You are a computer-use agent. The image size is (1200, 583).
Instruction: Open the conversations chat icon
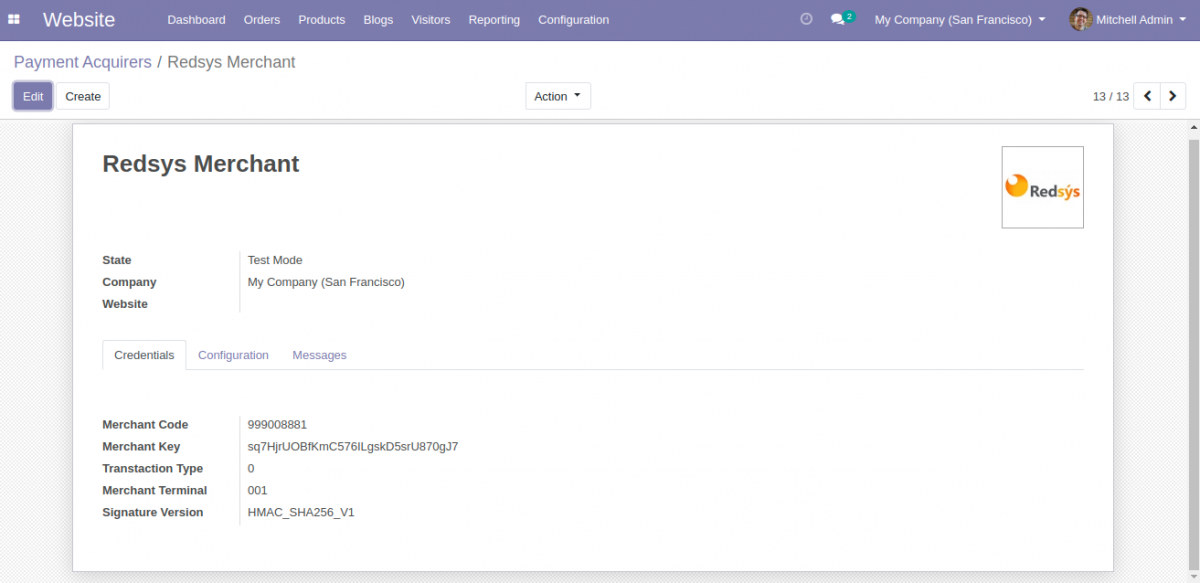tap(840, 19)
